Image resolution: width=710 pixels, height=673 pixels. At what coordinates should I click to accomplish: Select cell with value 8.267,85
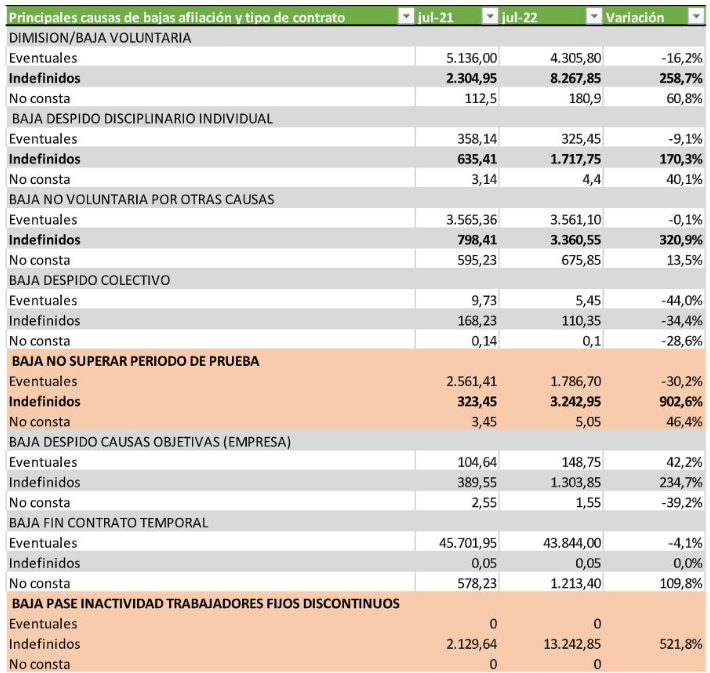pyautogui.click(x=551, y=78)
